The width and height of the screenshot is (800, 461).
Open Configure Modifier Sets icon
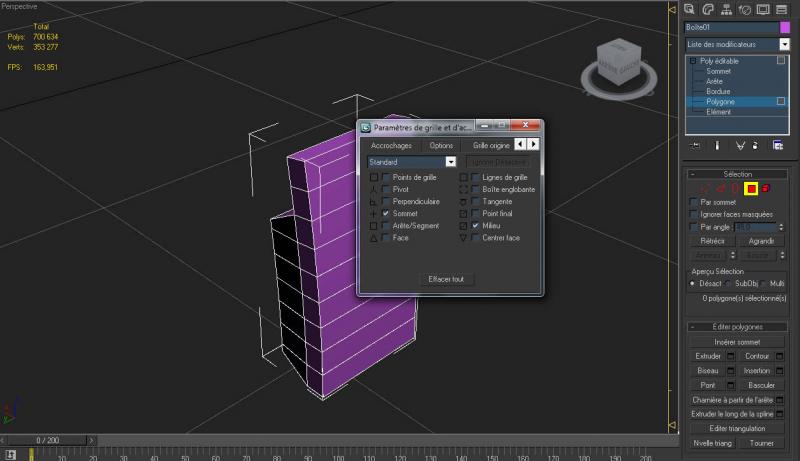[x=777, y=145]
